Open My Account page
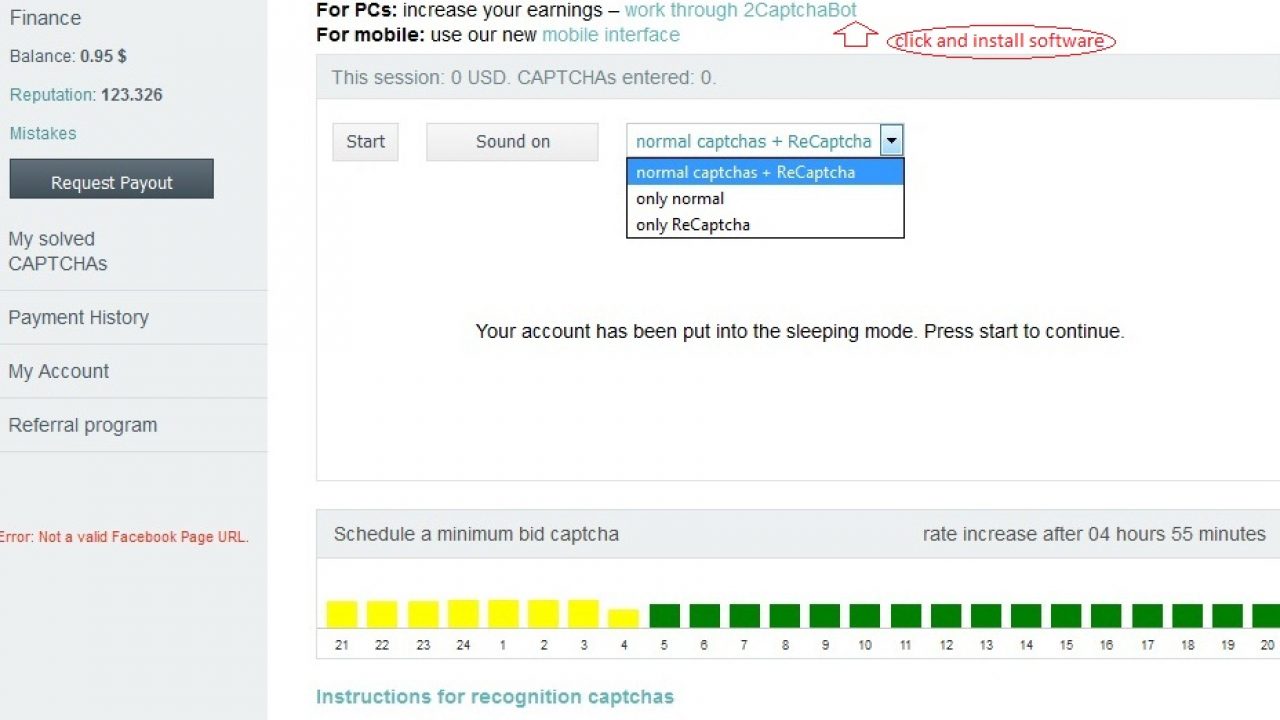Viewport: 1280px width, 720px height. tap(58, 371)
